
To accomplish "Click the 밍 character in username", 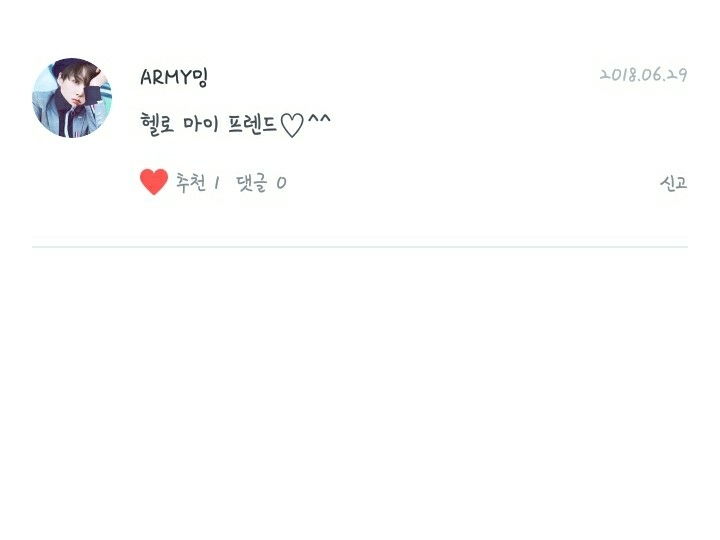I will [200, 78].
